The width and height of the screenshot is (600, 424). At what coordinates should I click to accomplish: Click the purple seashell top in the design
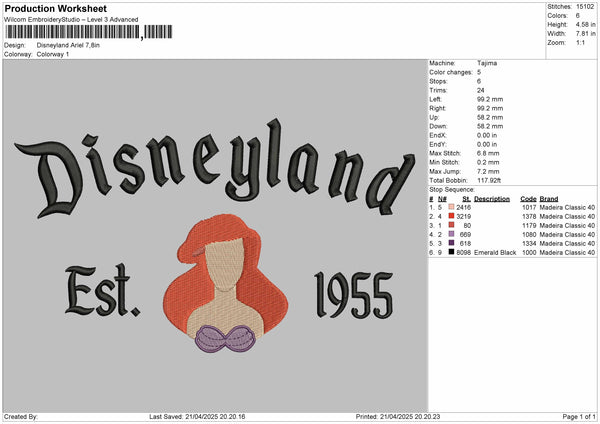coord(226,338)
